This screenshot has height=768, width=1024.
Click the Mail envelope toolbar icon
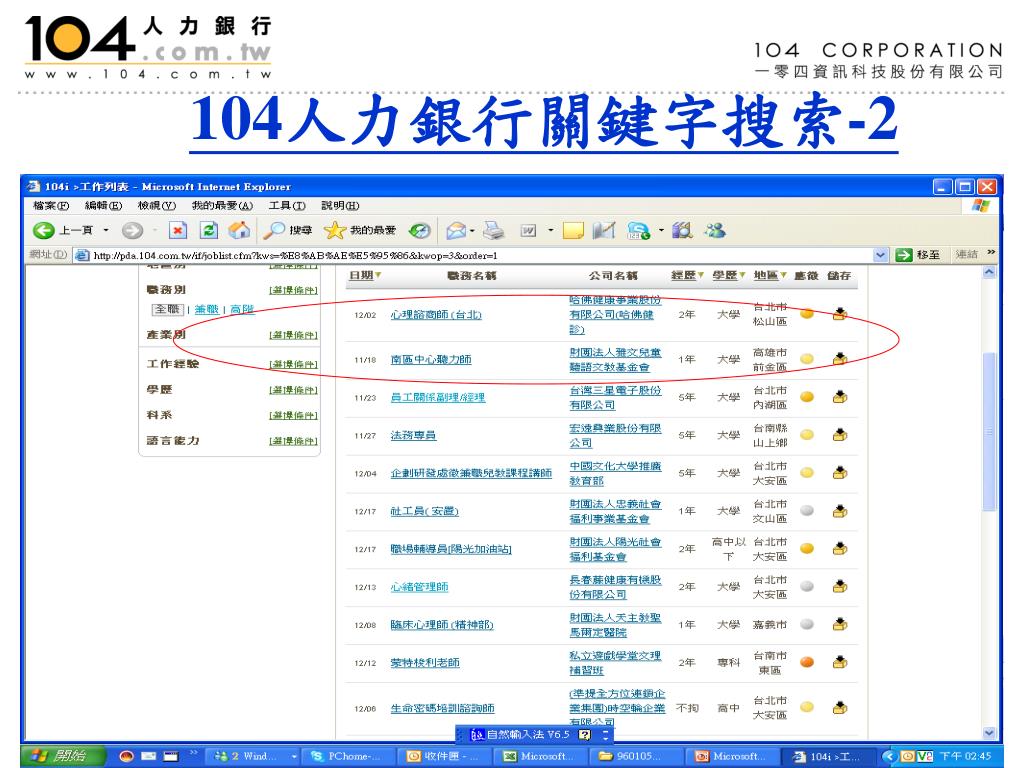[456, 230]
